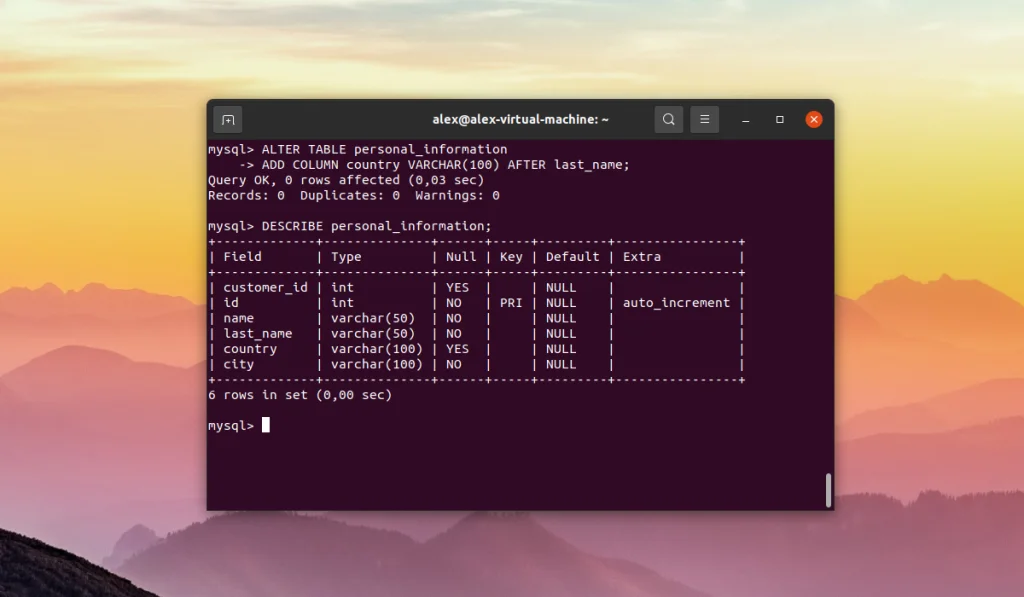Image resolution: width=1024 pixels, height=597 pixels.
Task: Minimize the terminal window
Action: (x=744, y=119)
